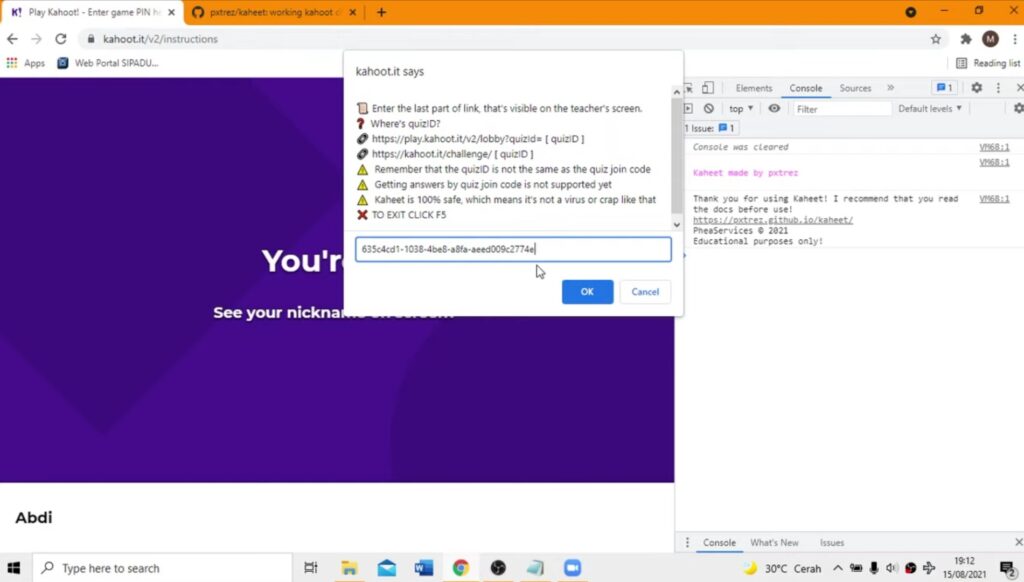
Task: Select the Play Kahoot! browser tab
Action: 91,12
